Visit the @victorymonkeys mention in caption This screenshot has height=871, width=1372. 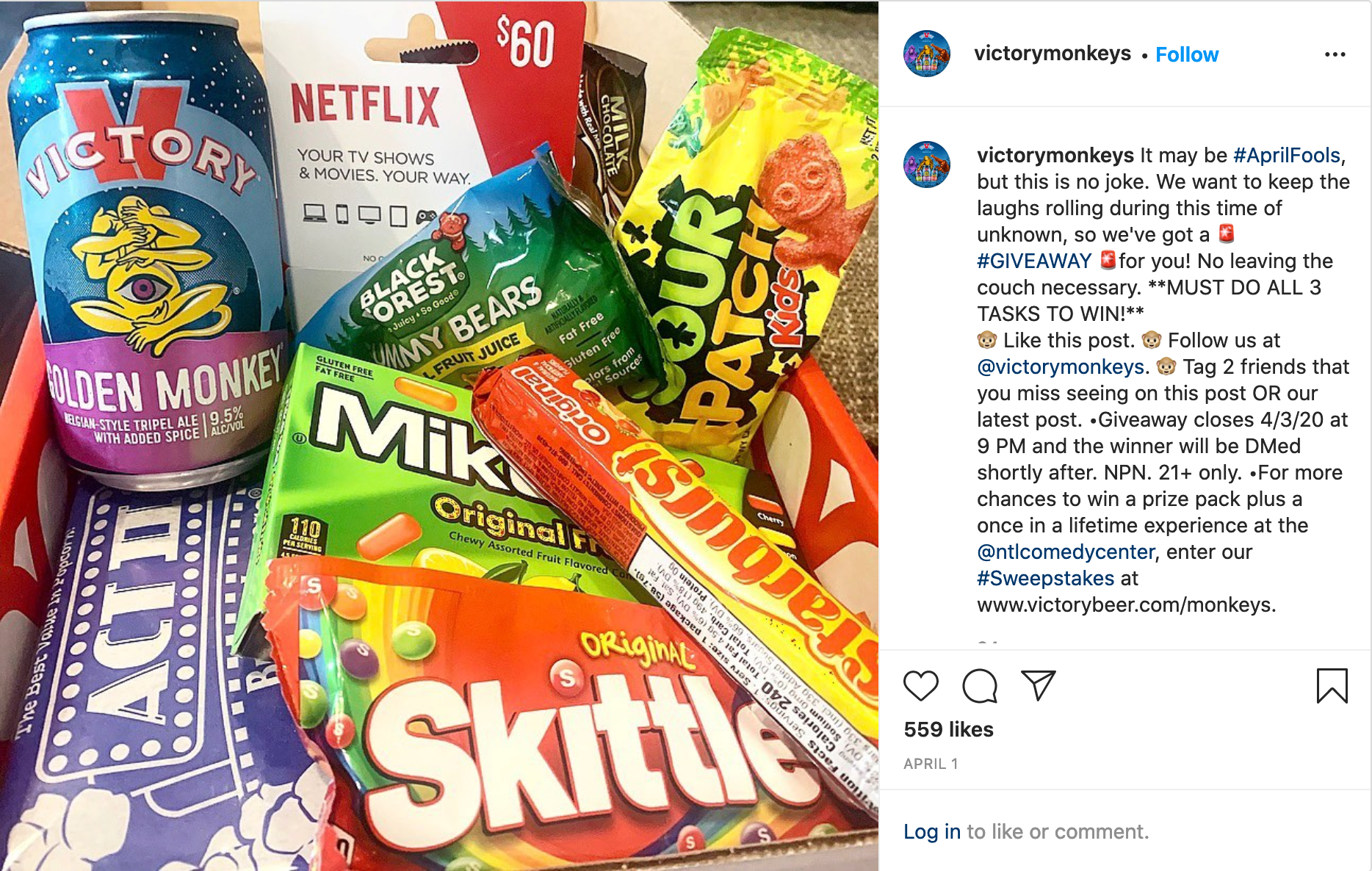click(1061, 367)
